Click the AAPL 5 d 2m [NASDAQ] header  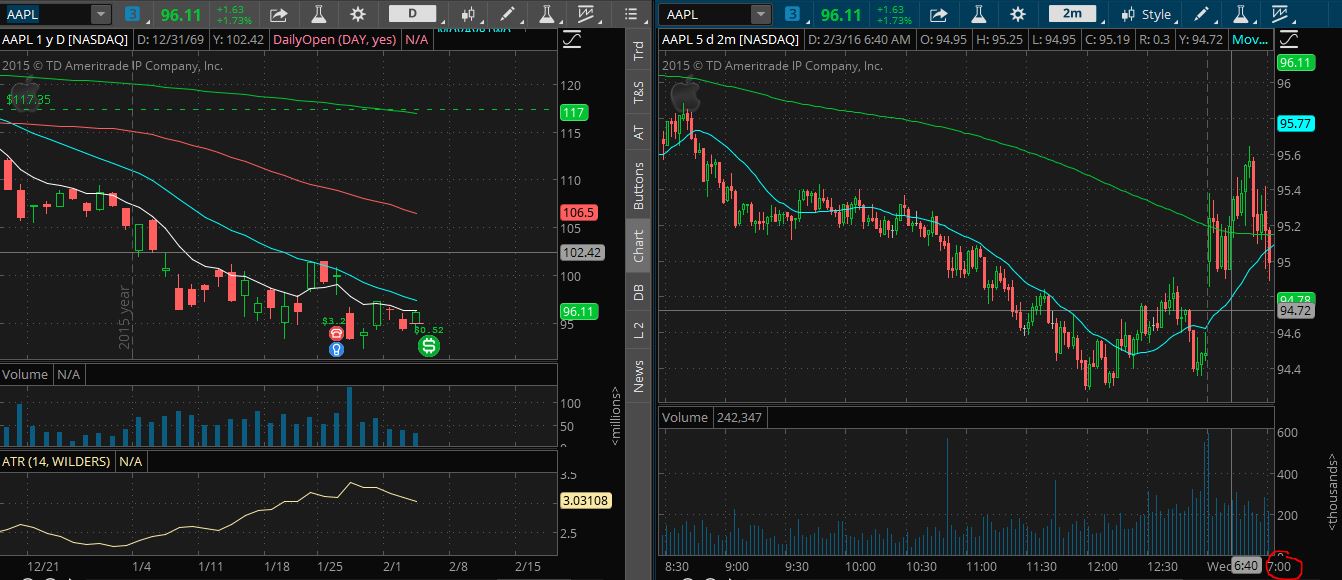coord(730,40)
